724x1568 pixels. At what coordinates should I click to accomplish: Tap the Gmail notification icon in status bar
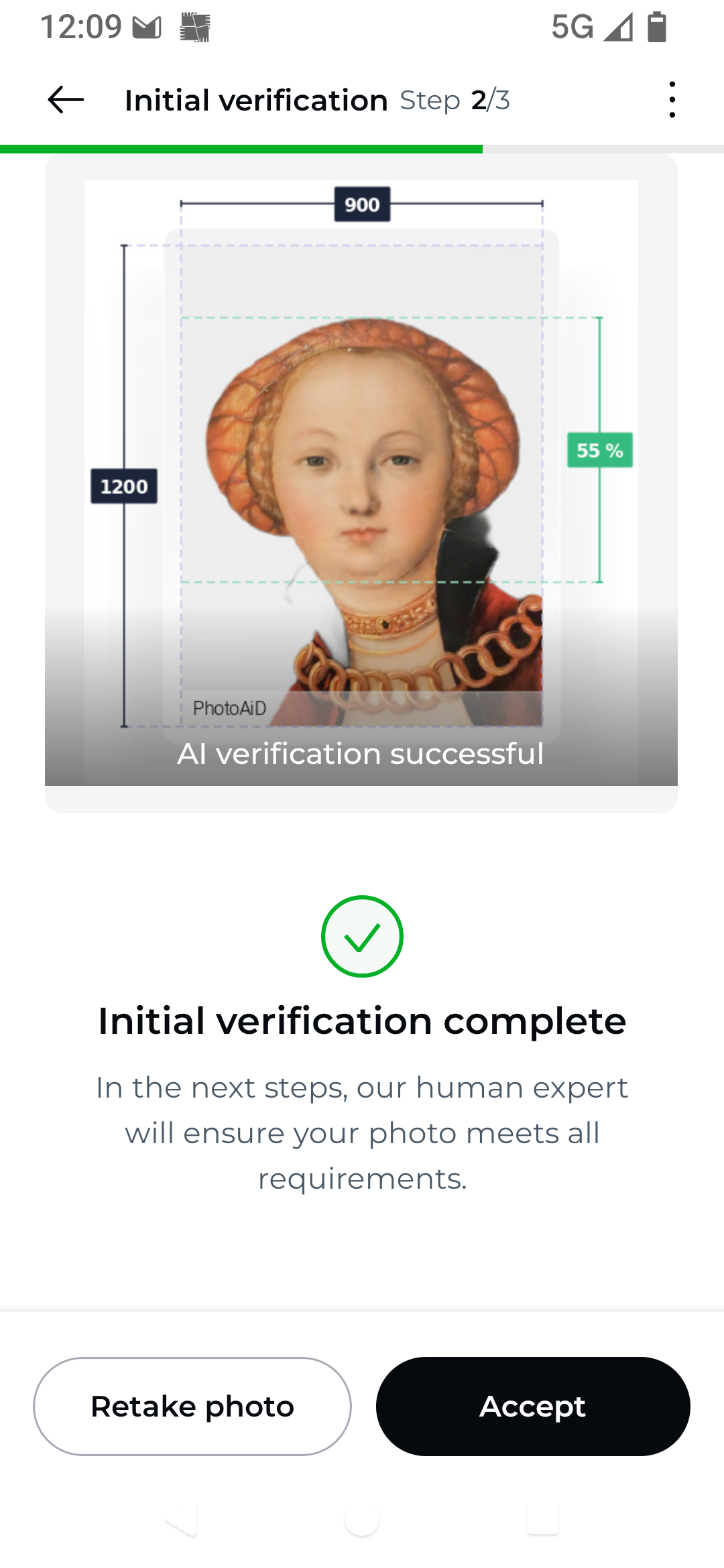(147, 27)
